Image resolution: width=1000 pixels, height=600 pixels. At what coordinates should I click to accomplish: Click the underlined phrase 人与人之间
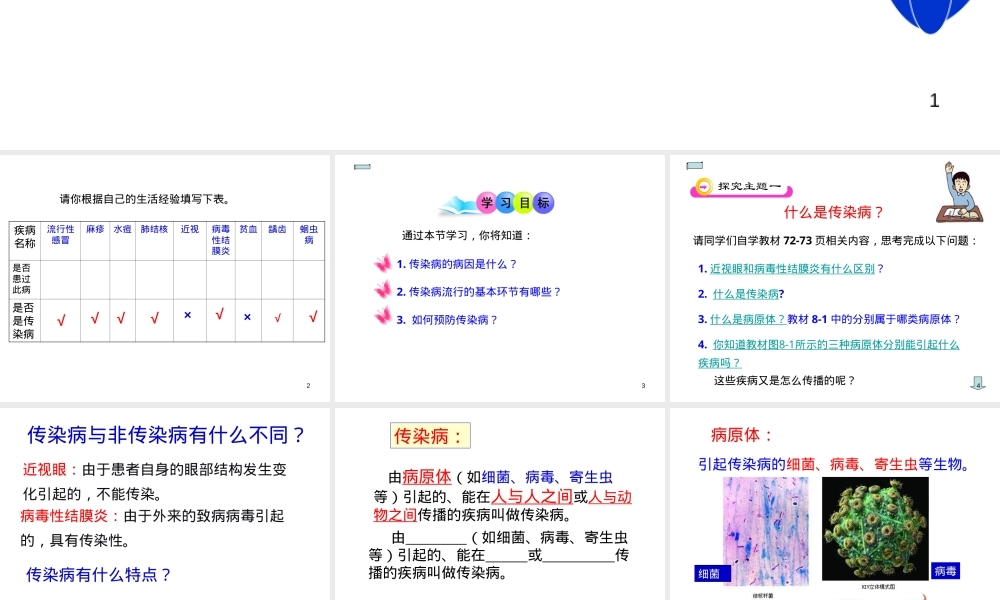coord(532,496)
